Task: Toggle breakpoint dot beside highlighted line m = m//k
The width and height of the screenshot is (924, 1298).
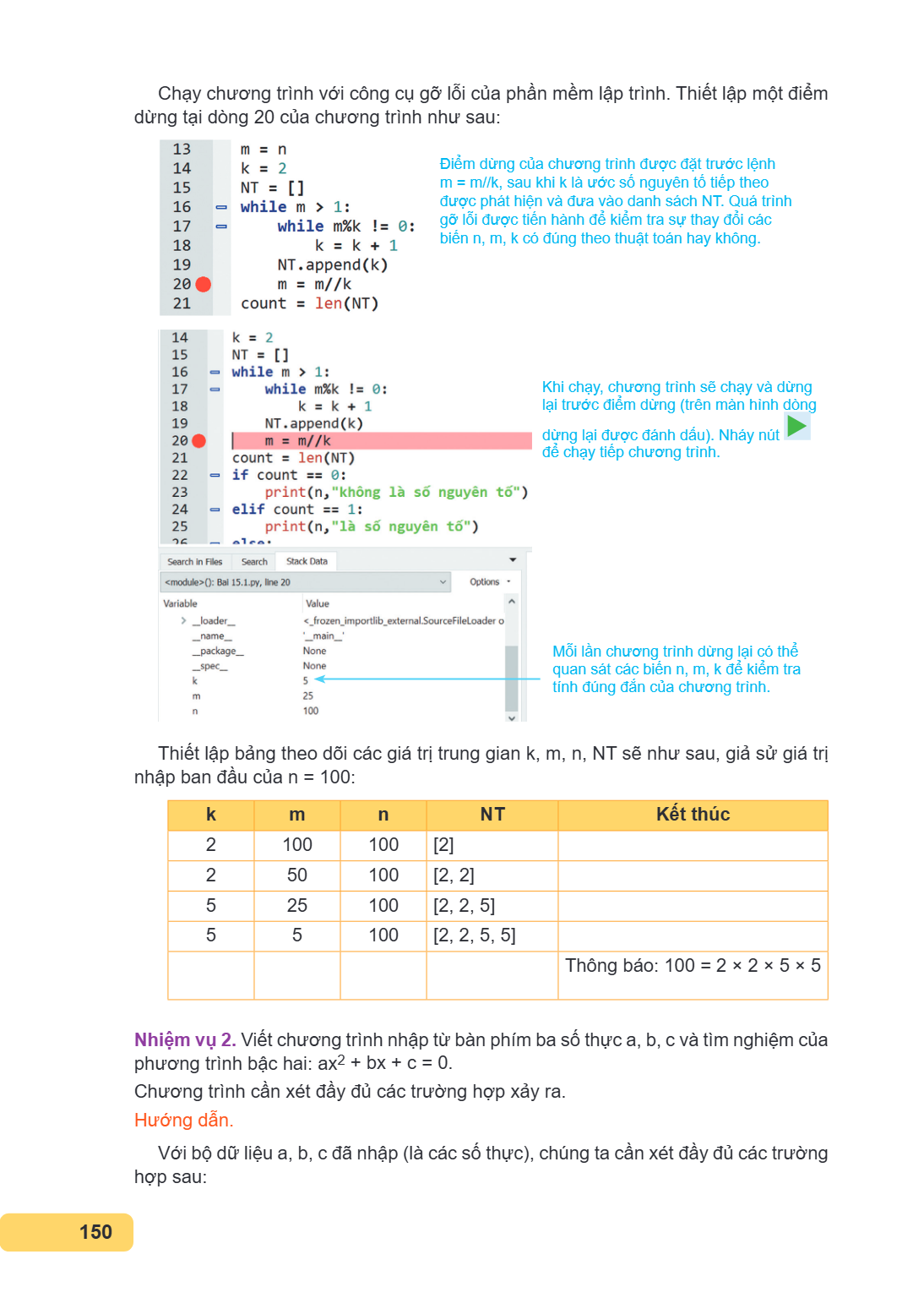Action: pyautogui.click(x=198, y=440)
